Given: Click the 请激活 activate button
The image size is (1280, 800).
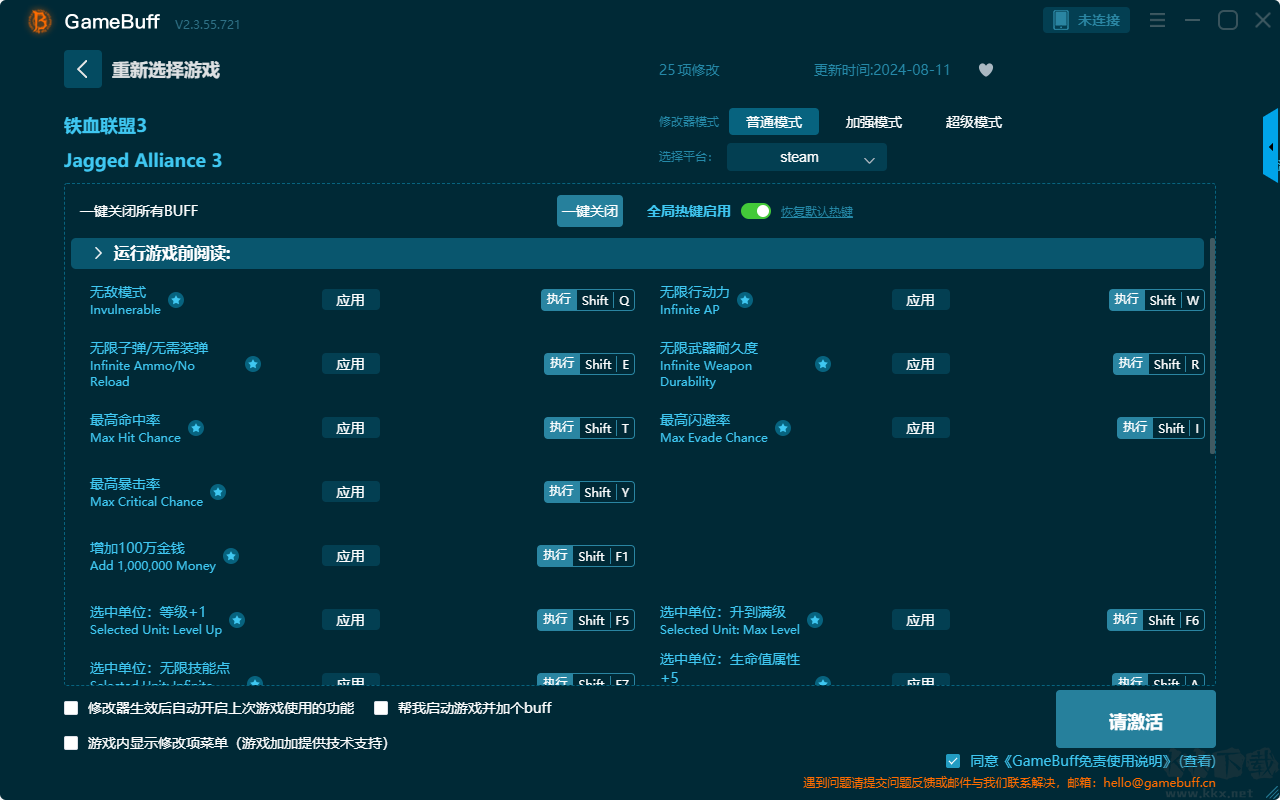Looking at the screenshot, I should 1136,721.
